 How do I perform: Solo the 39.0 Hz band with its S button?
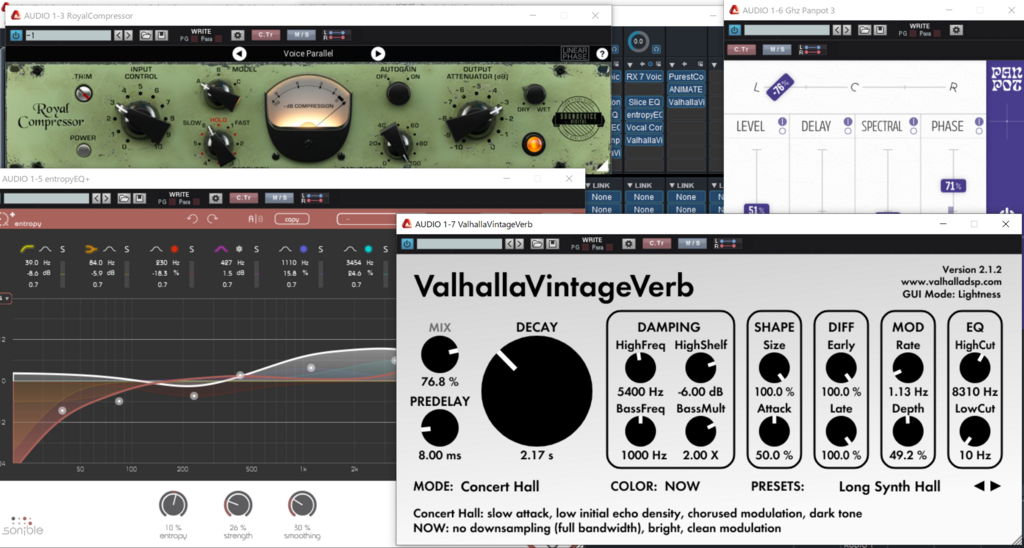pos(63,249)
